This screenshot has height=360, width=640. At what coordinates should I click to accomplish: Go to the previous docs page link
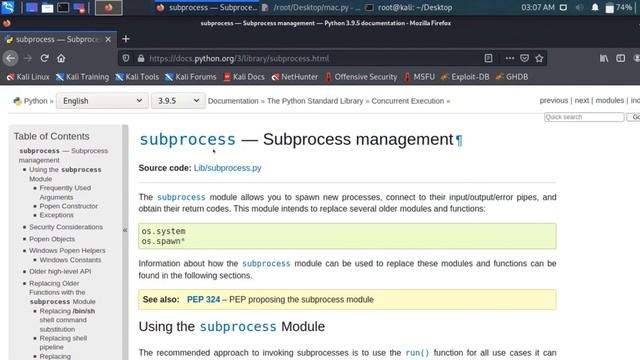553,100
